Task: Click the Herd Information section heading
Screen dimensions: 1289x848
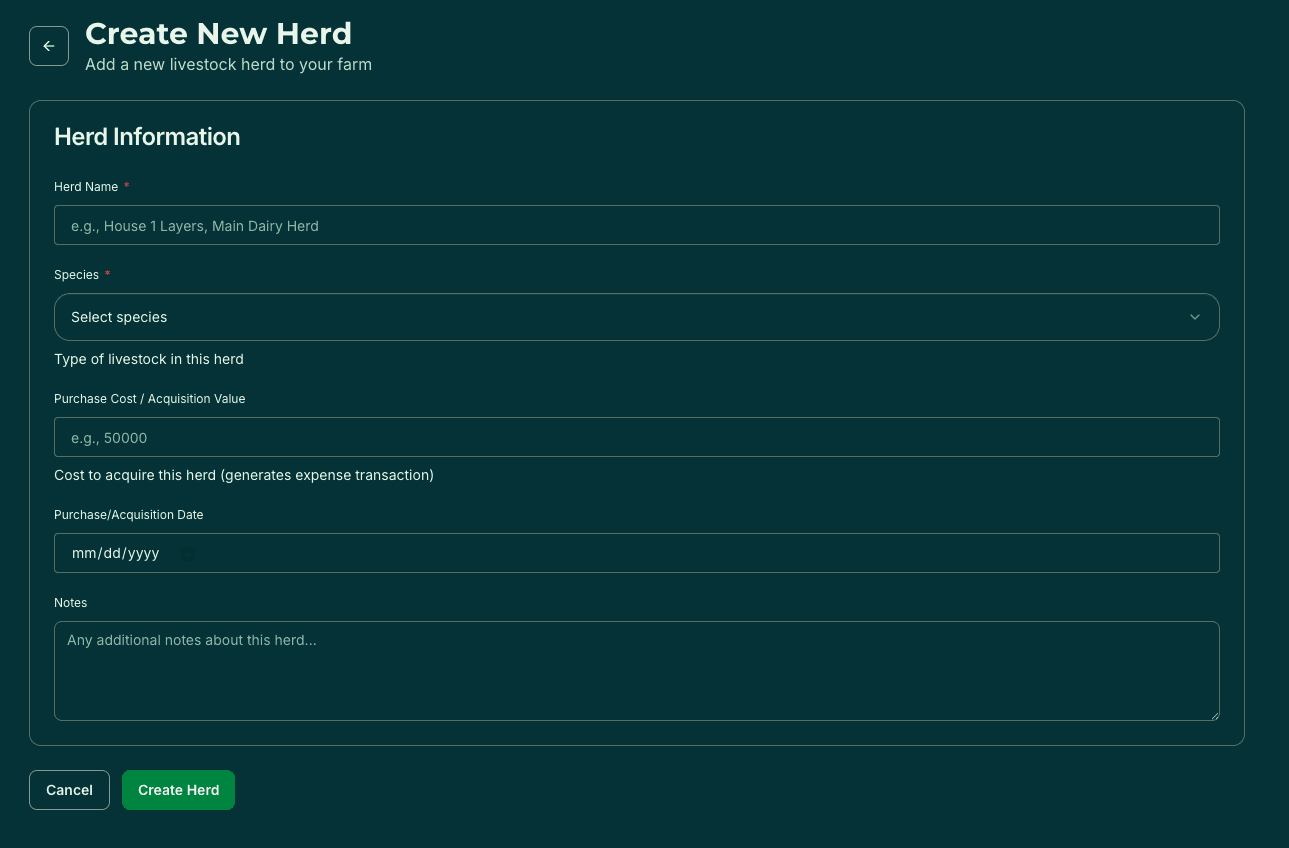Action: pyautogui.click(x=147, y=137)
